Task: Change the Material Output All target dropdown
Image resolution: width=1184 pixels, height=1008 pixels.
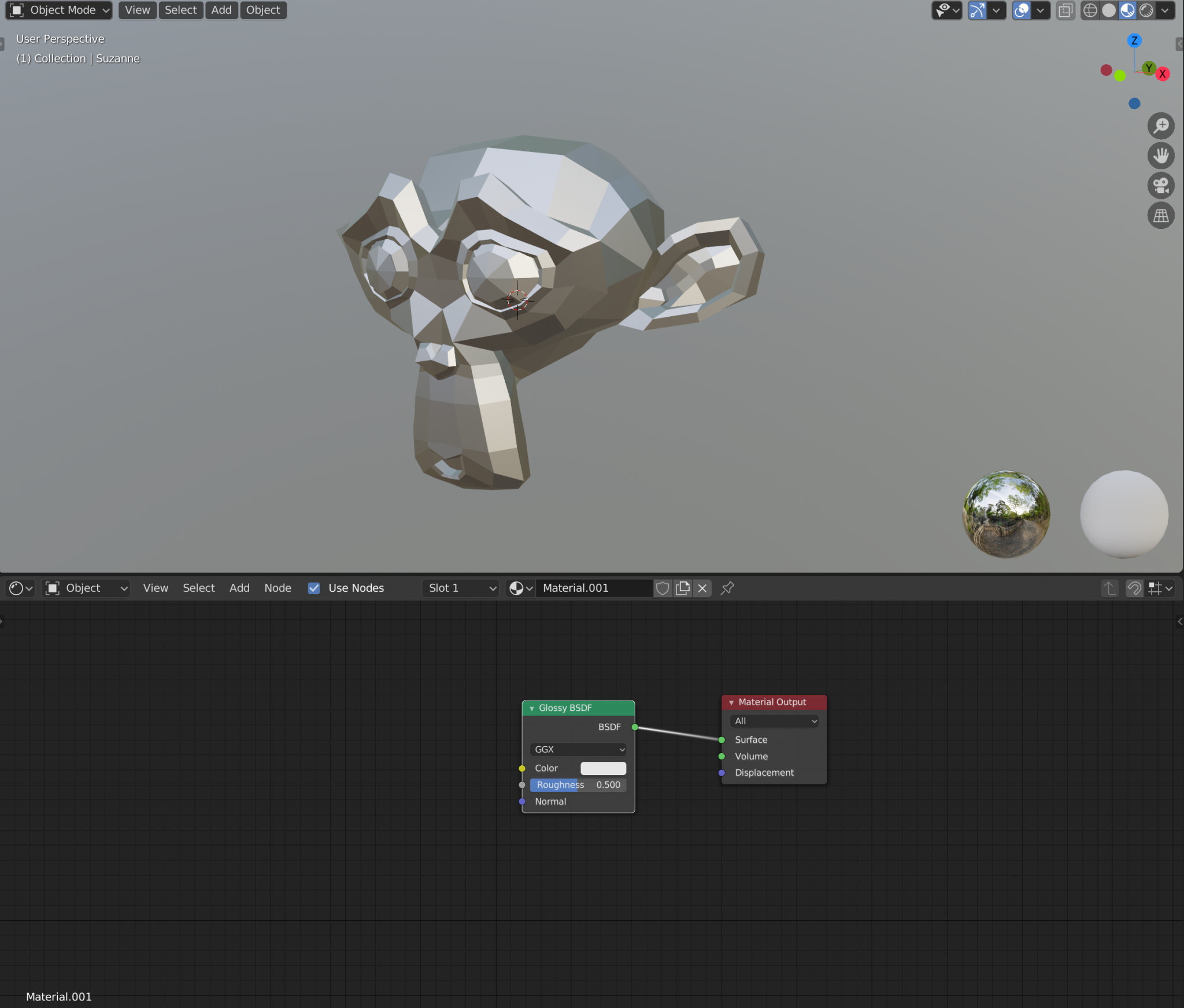Action: [774, 721]
